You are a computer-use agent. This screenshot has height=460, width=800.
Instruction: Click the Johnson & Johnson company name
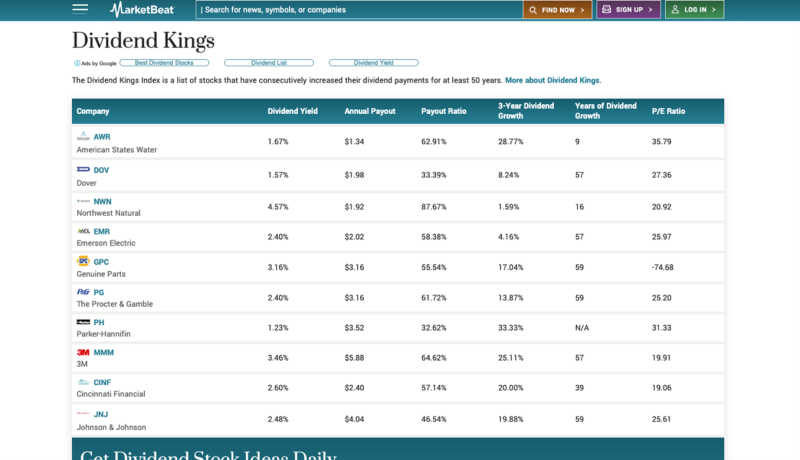(111, 427)
